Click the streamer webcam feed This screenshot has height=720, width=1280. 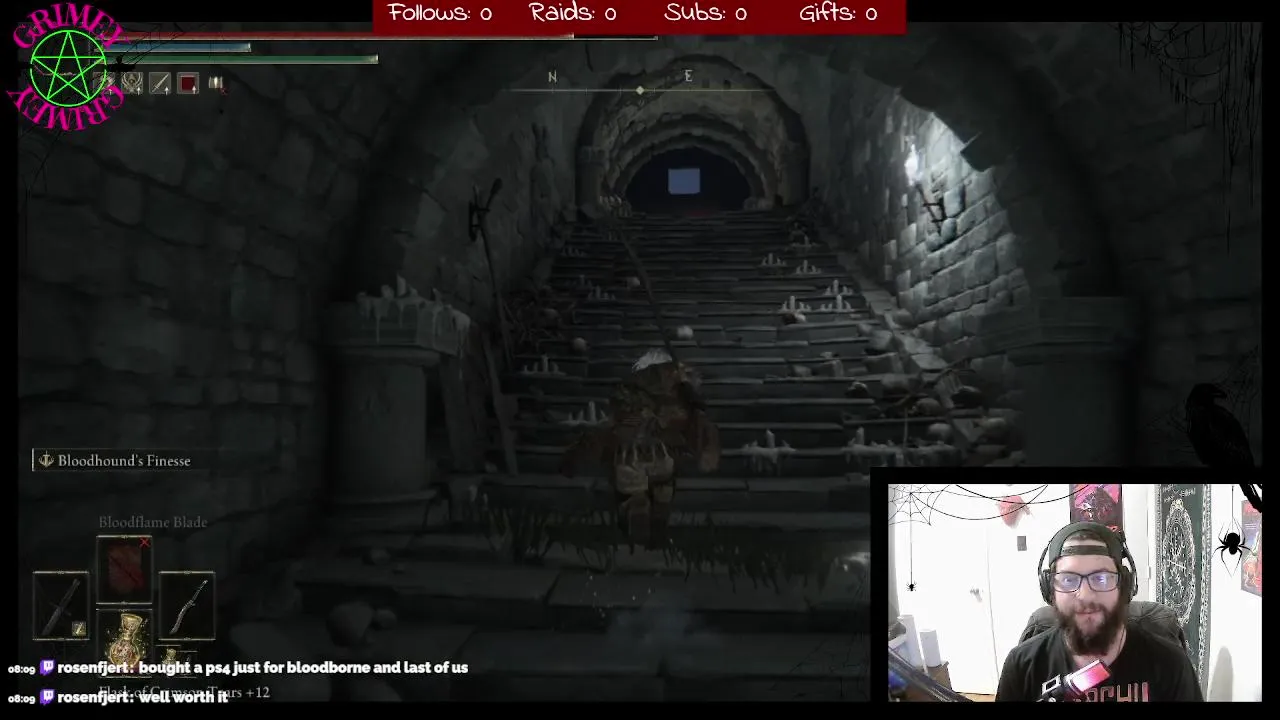click(1075, 593)
